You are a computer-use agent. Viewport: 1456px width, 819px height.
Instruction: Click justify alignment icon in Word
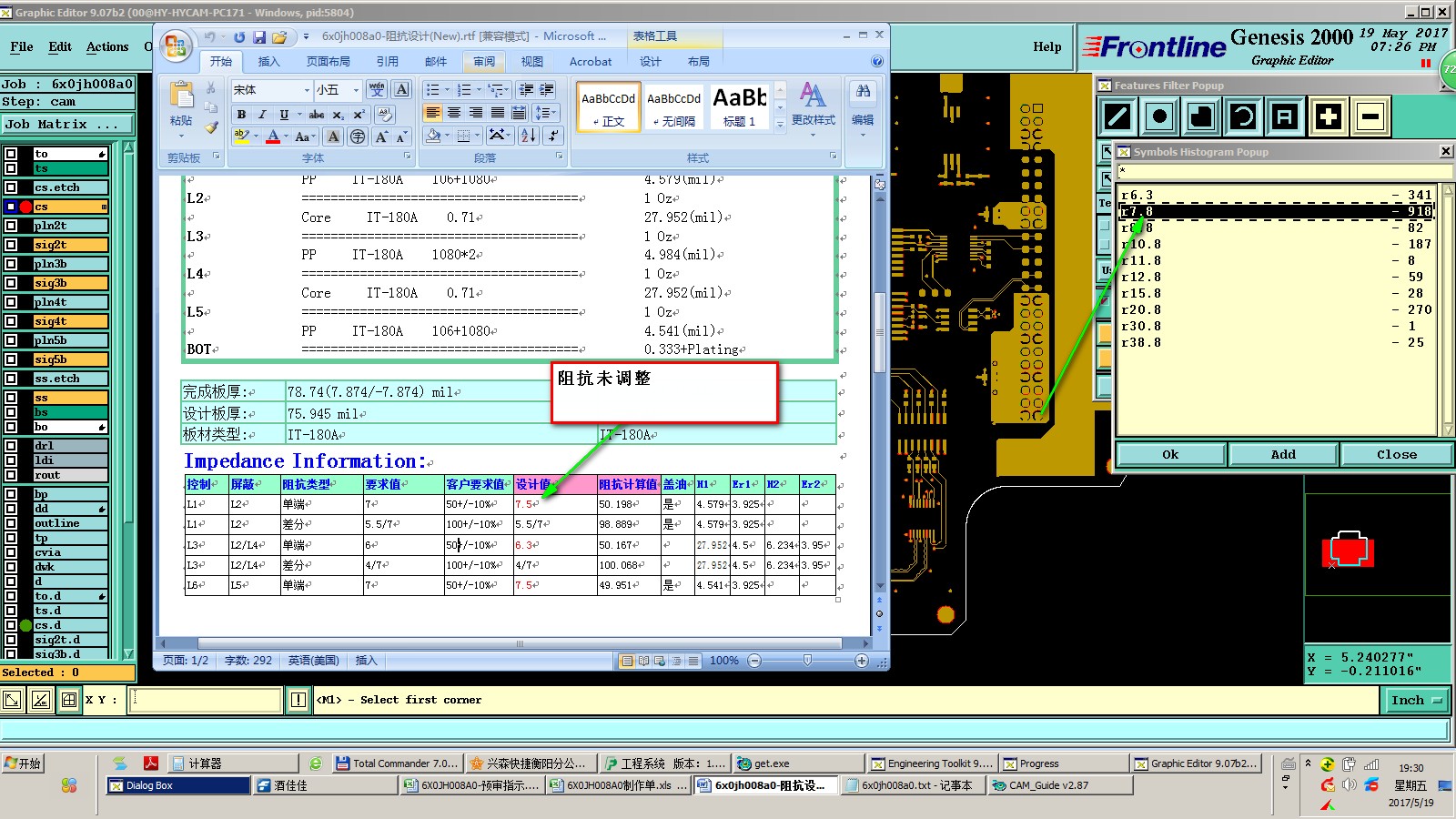pyautogui.click(x=497, y=113)
